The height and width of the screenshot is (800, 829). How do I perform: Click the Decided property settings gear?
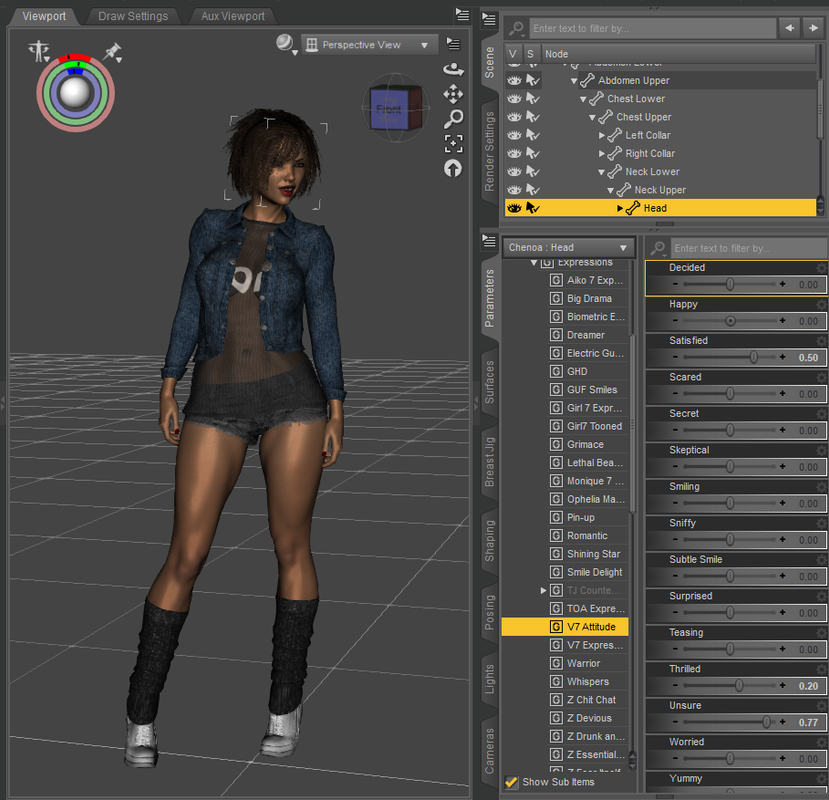(x=821, y=268)
